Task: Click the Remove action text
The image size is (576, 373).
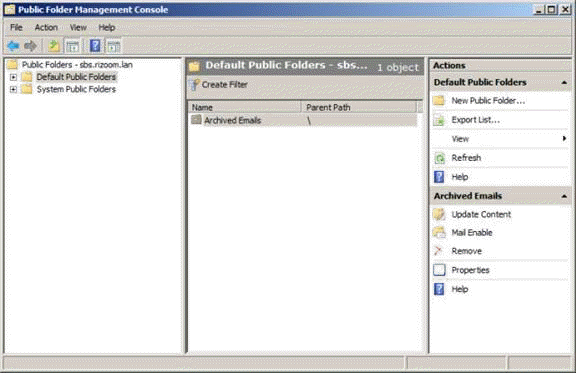Action: [467, 251]
